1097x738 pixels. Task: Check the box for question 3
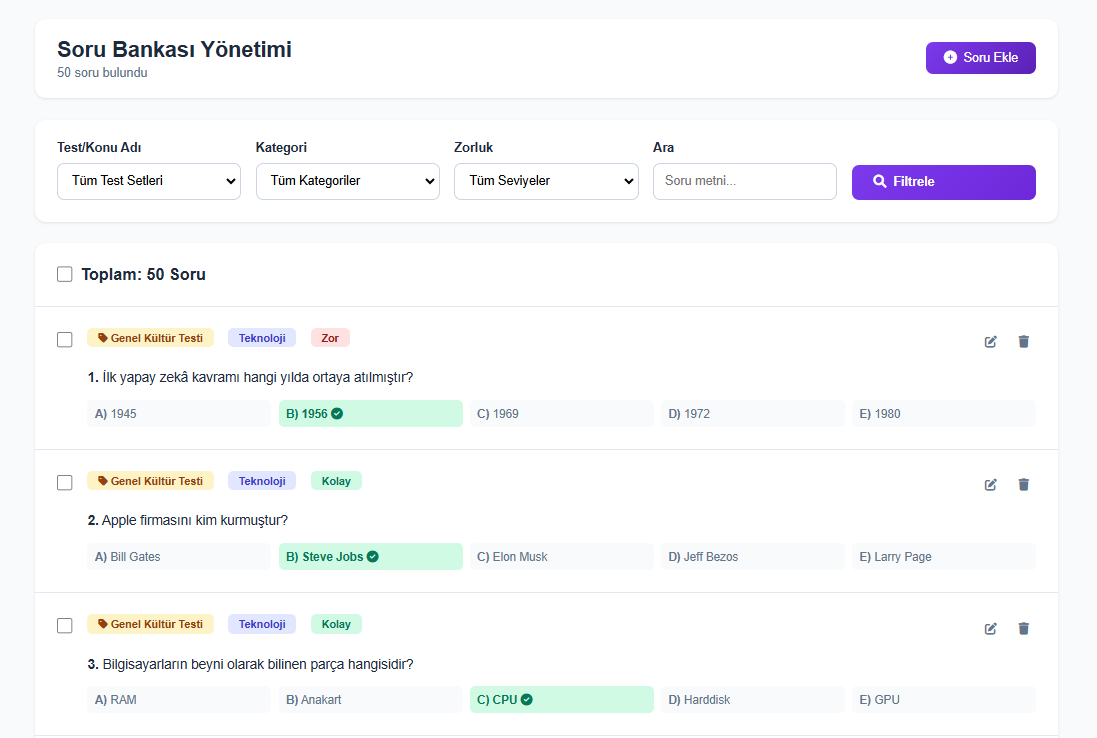tap(64, 625)
